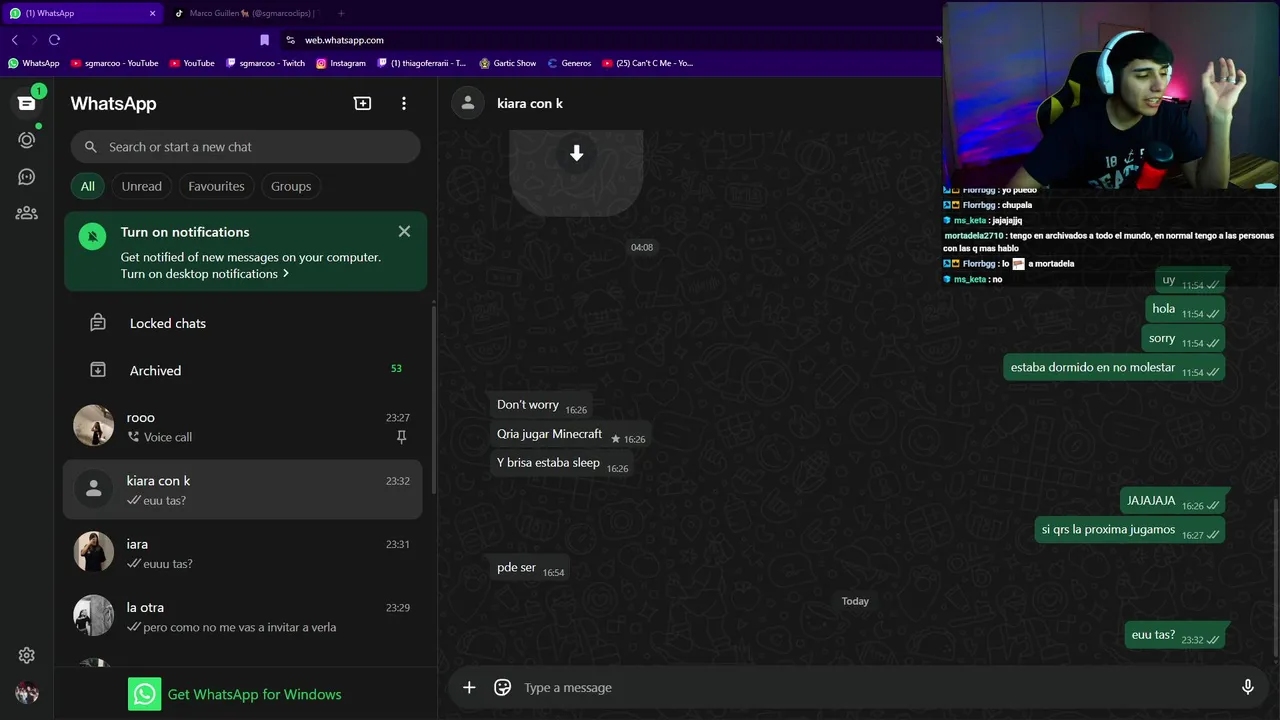
Task: Reload the page
Action: click(x=54, y=40)
